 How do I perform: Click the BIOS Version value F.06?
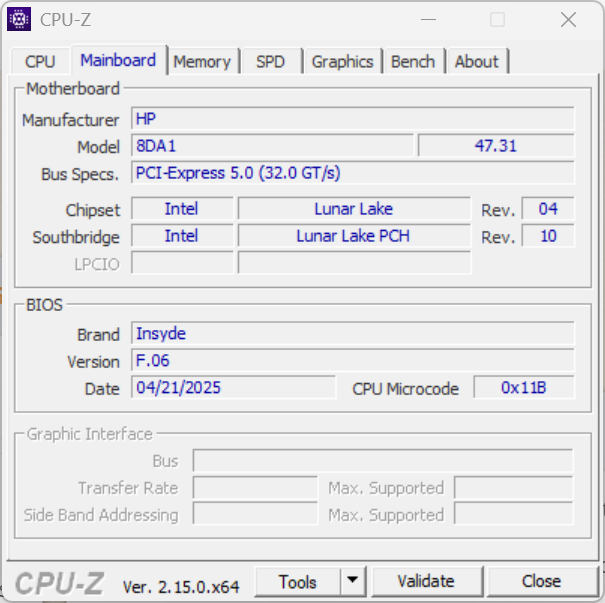353,360
